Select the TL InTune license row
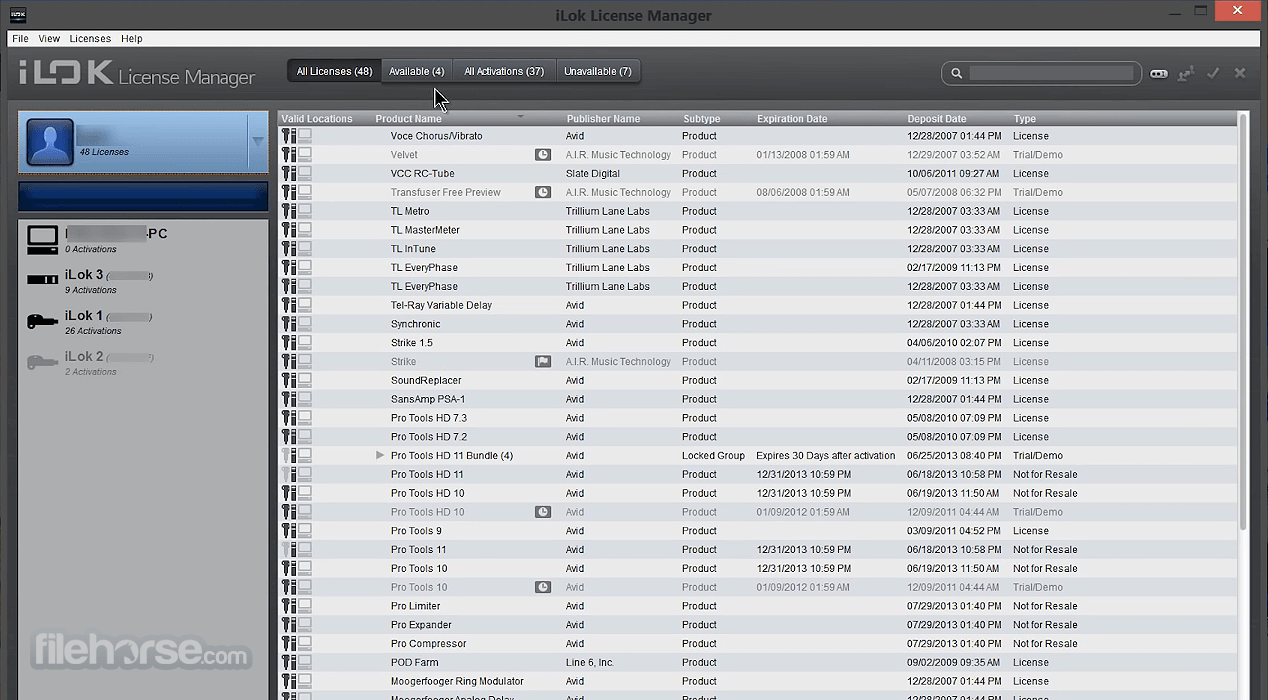Screen dimensions: 1268x700 (758, 249)
